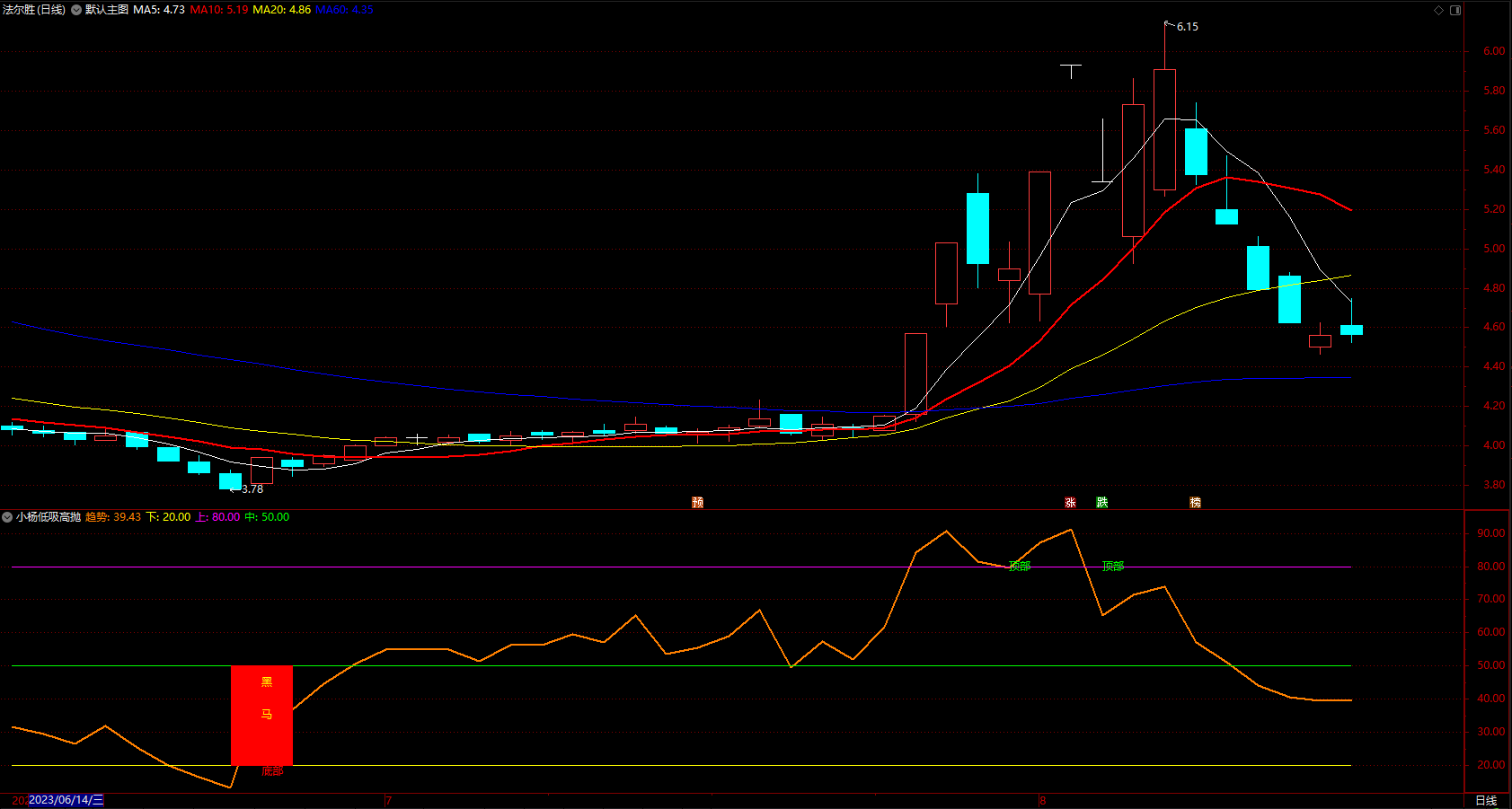Image resolution: width=1512 pixels, height=809 pixels.
Task: Click the red 黑马 signal block
Action: pos(261,716)
